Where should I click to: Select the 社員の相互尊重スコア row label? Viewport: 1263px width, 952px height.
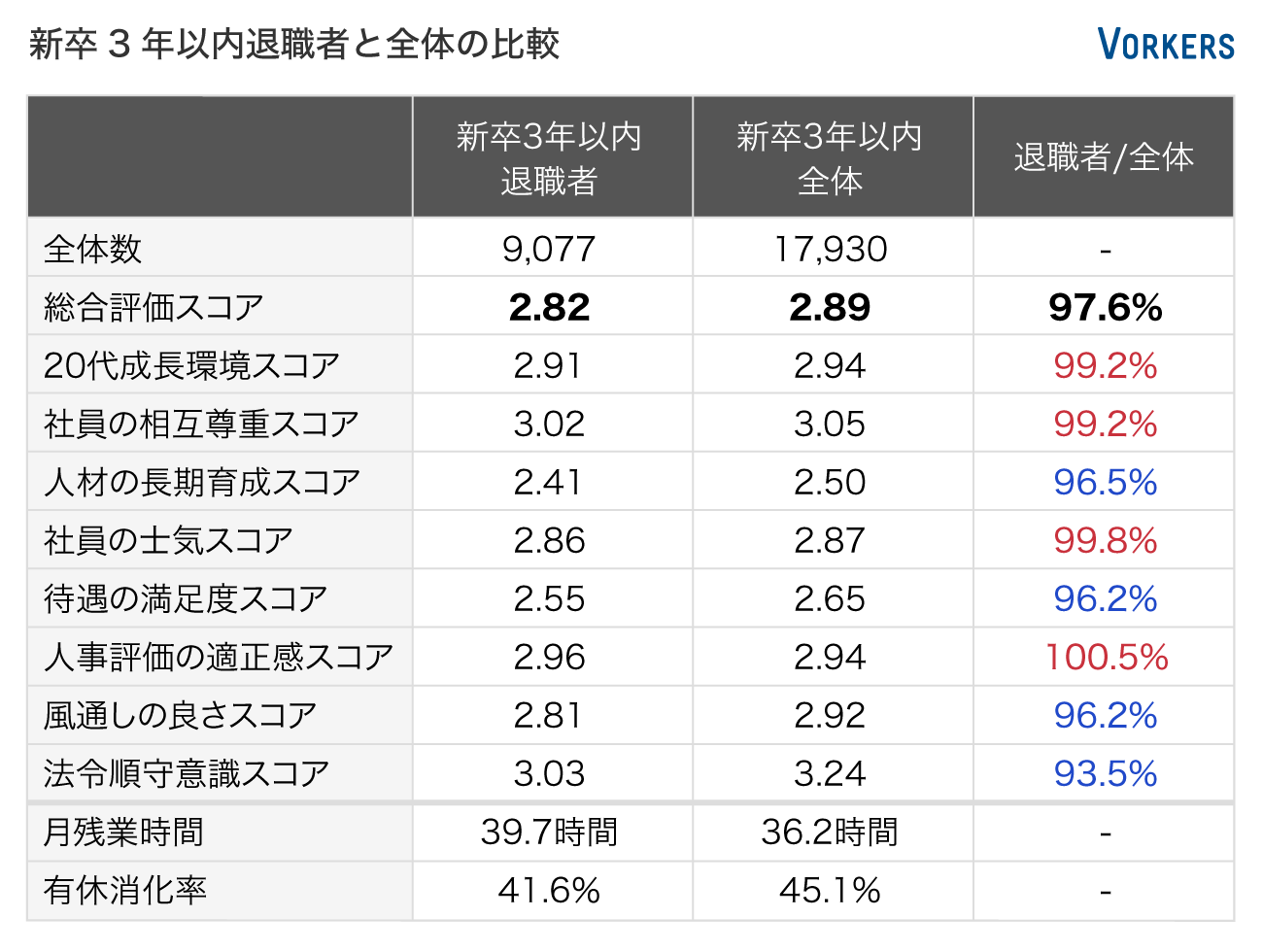pyautogui.click(x=201, y=425)
